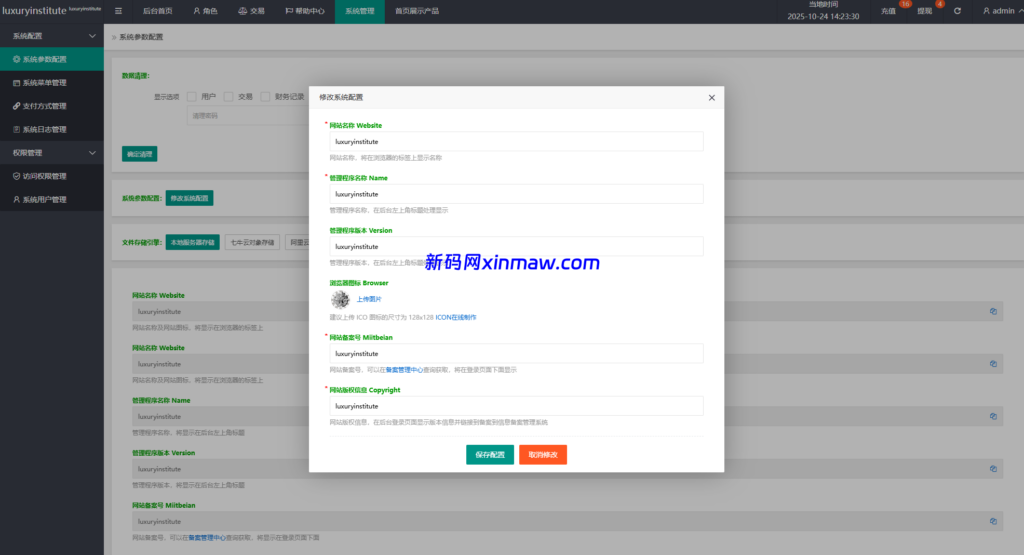The image size is (1024, 555).
Task: Open 系统日志管理 in the sidebar
Action: coord(52,129)
